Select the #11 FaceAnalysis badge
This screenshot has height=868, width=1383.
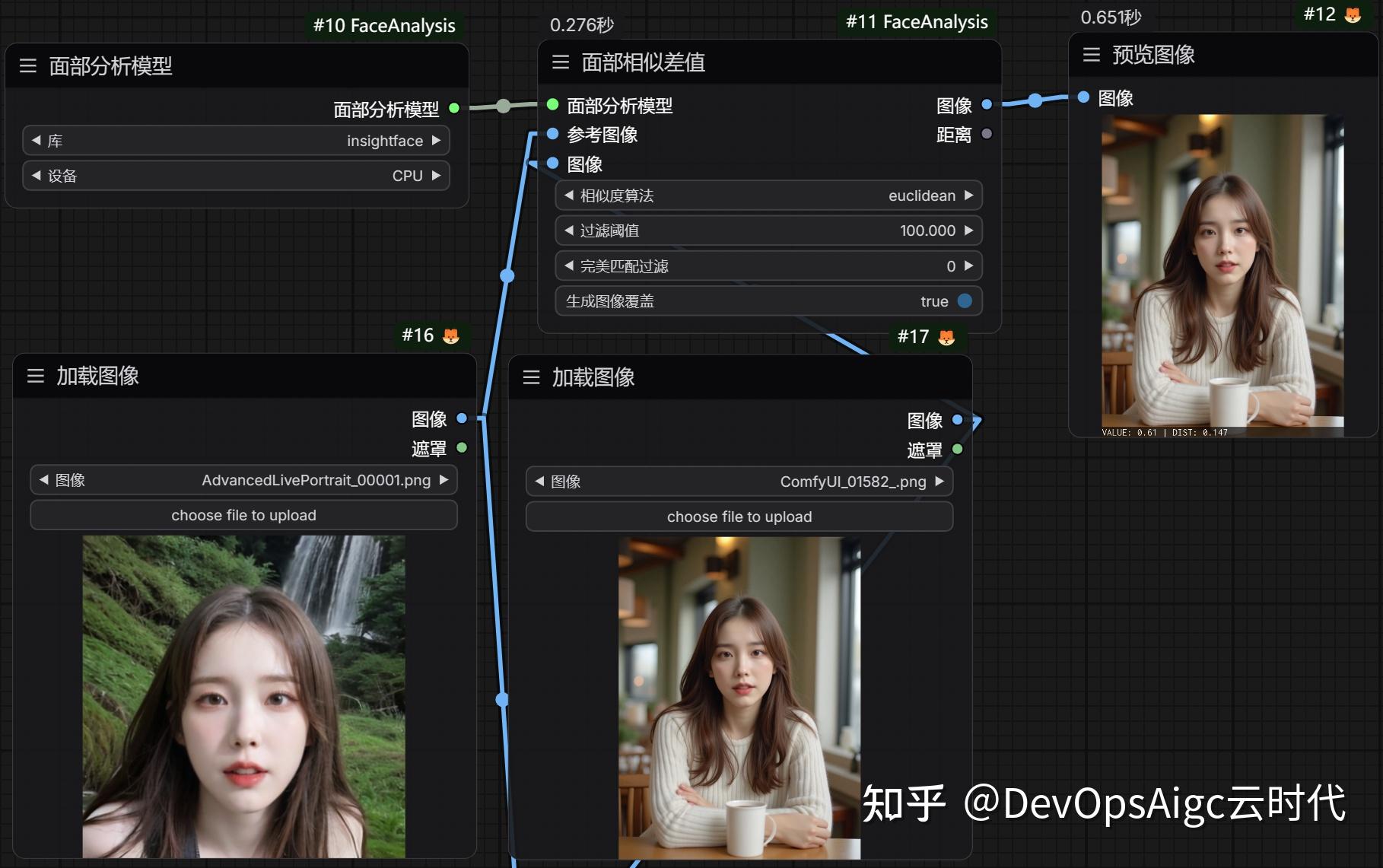click(917, 22)
